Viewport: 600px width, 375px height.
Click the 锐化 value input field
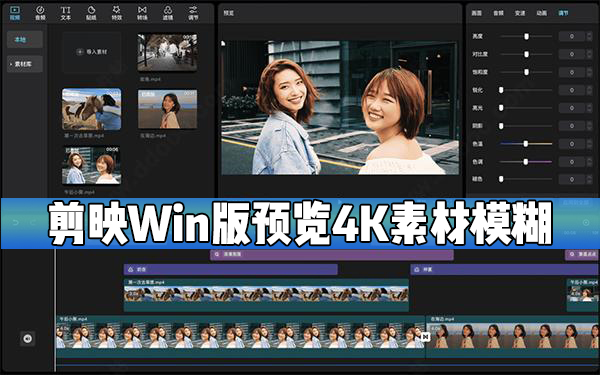572,90
